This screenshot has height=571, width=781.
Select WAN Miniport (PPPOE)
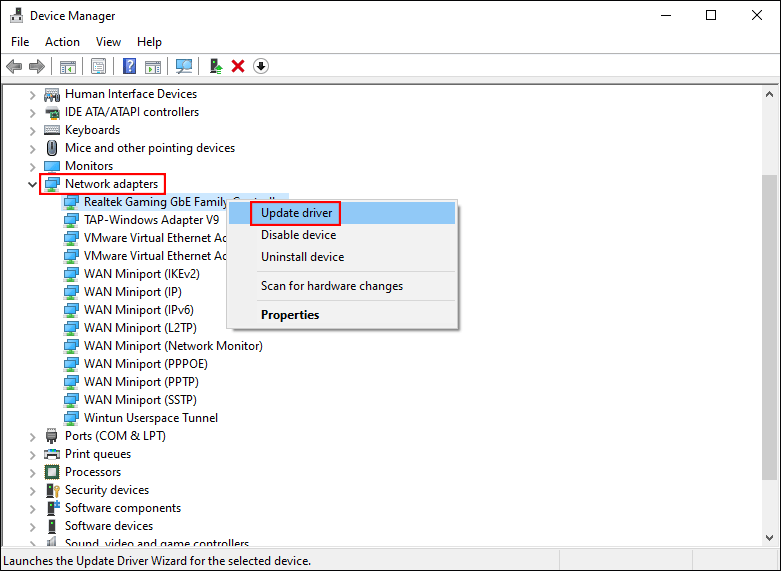pyautogui.click(x=146, y=364)
